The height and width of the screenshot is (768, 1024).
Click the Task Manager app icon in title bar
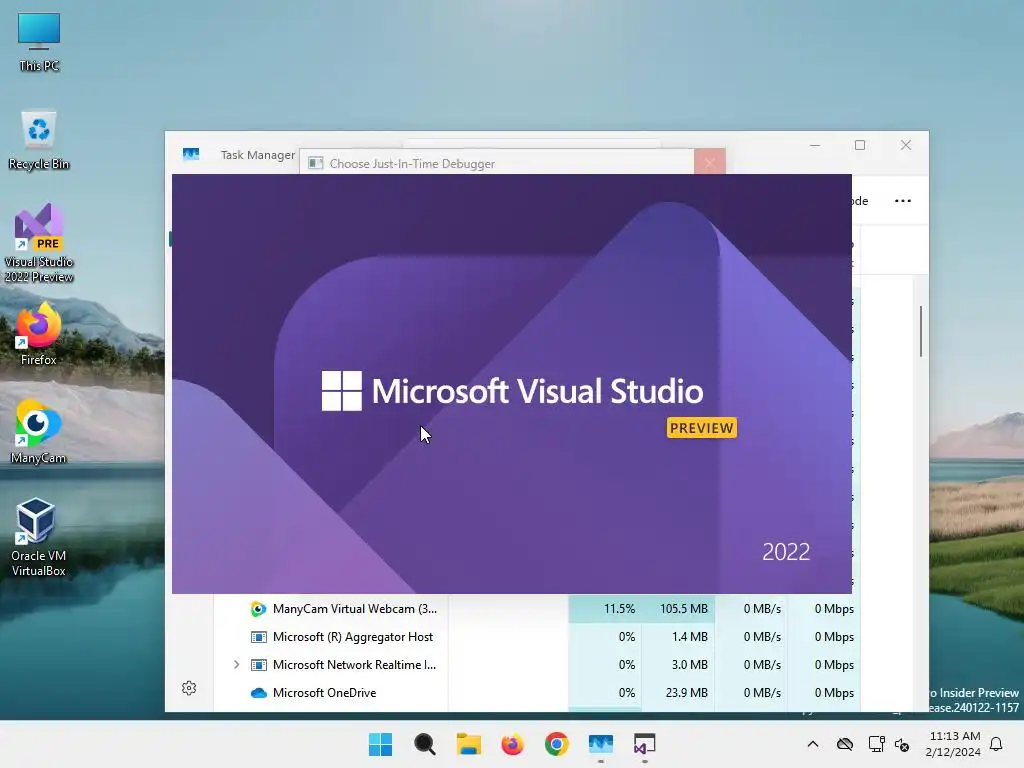click(x=191, y=154)
